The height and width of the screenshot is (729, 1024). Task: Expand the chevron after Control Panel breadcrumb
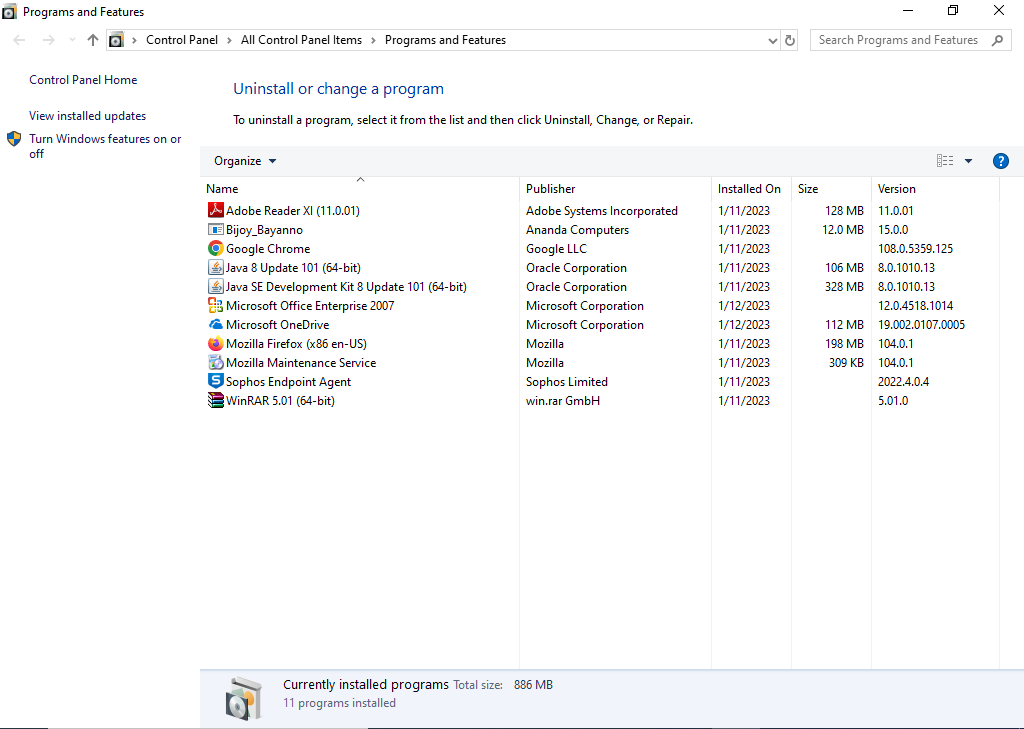point(229,40)
